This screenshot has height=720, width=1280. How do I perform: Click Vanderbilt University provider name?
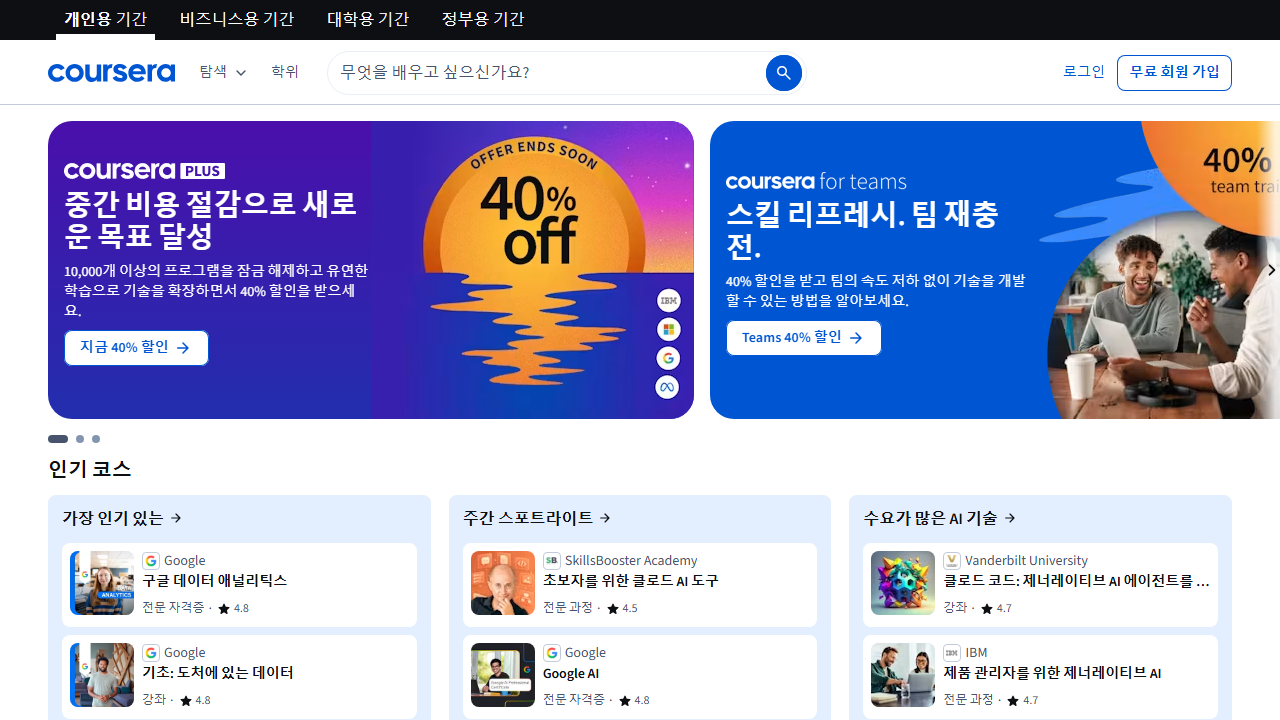[1026, 561]
